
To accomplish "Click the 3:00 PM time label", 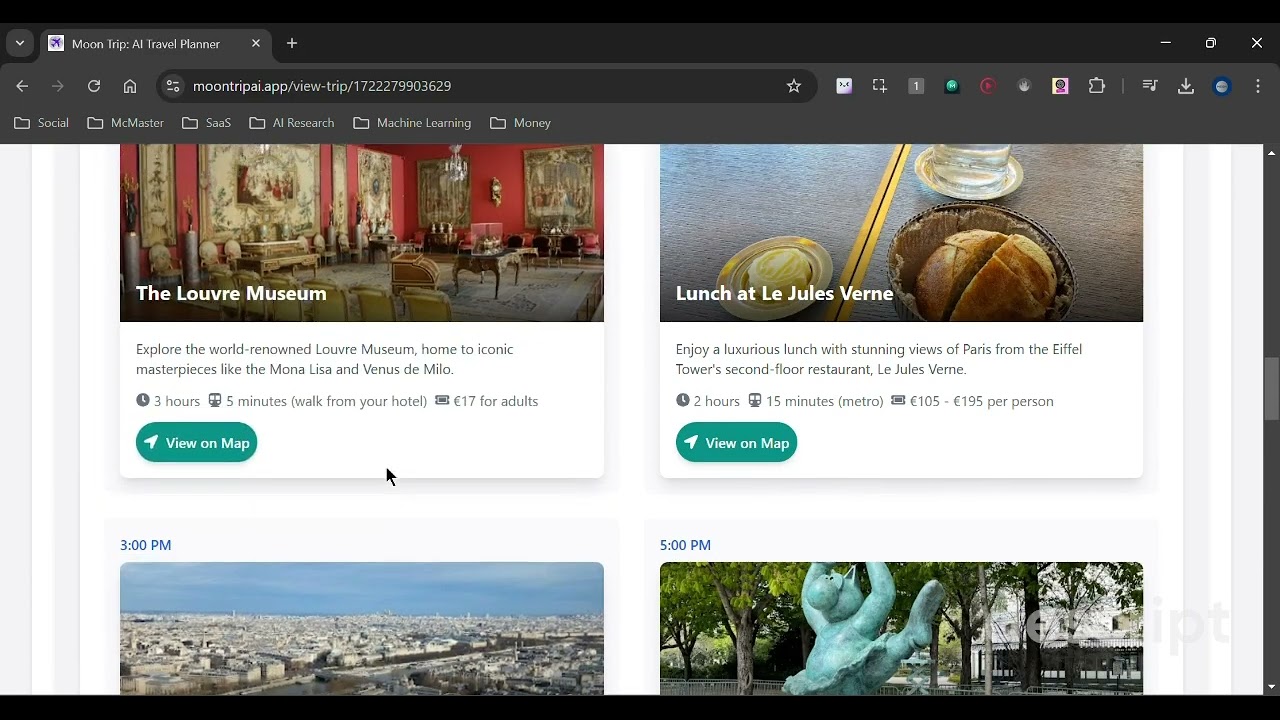I will (146, 545).
